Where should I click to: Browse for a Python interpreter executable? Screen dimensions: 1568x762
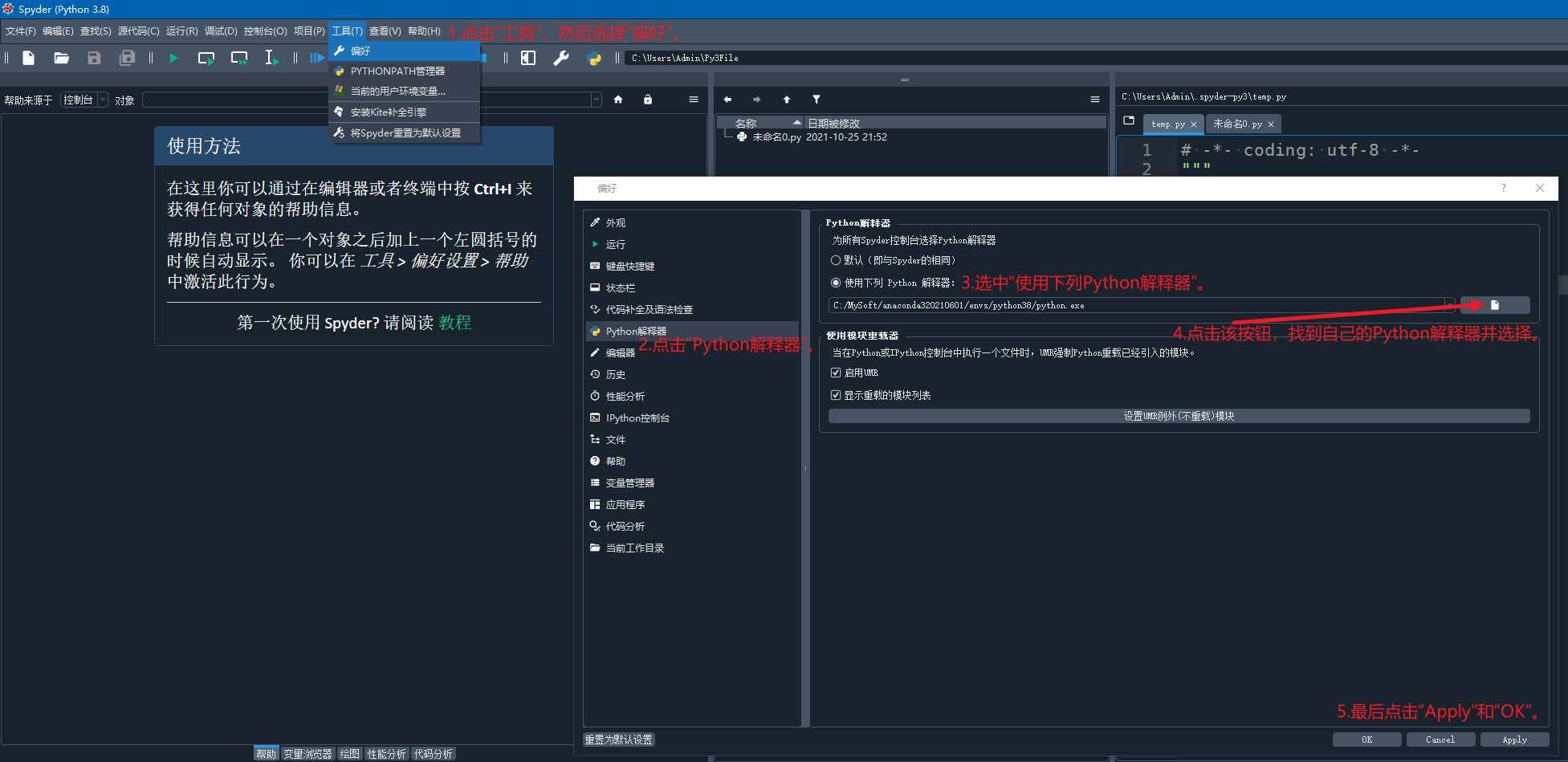pos(1495,304)
